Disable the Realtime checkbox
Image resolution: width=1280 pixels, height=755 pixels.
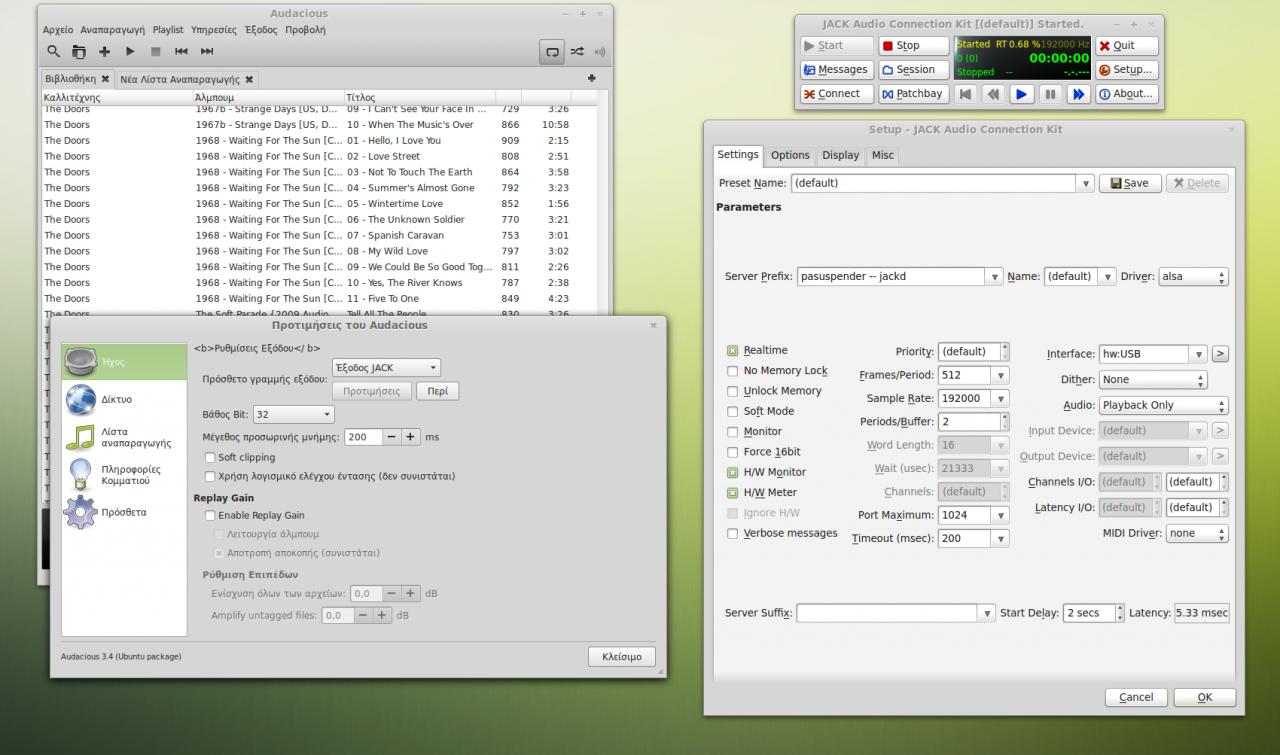(x=732, y=351)
